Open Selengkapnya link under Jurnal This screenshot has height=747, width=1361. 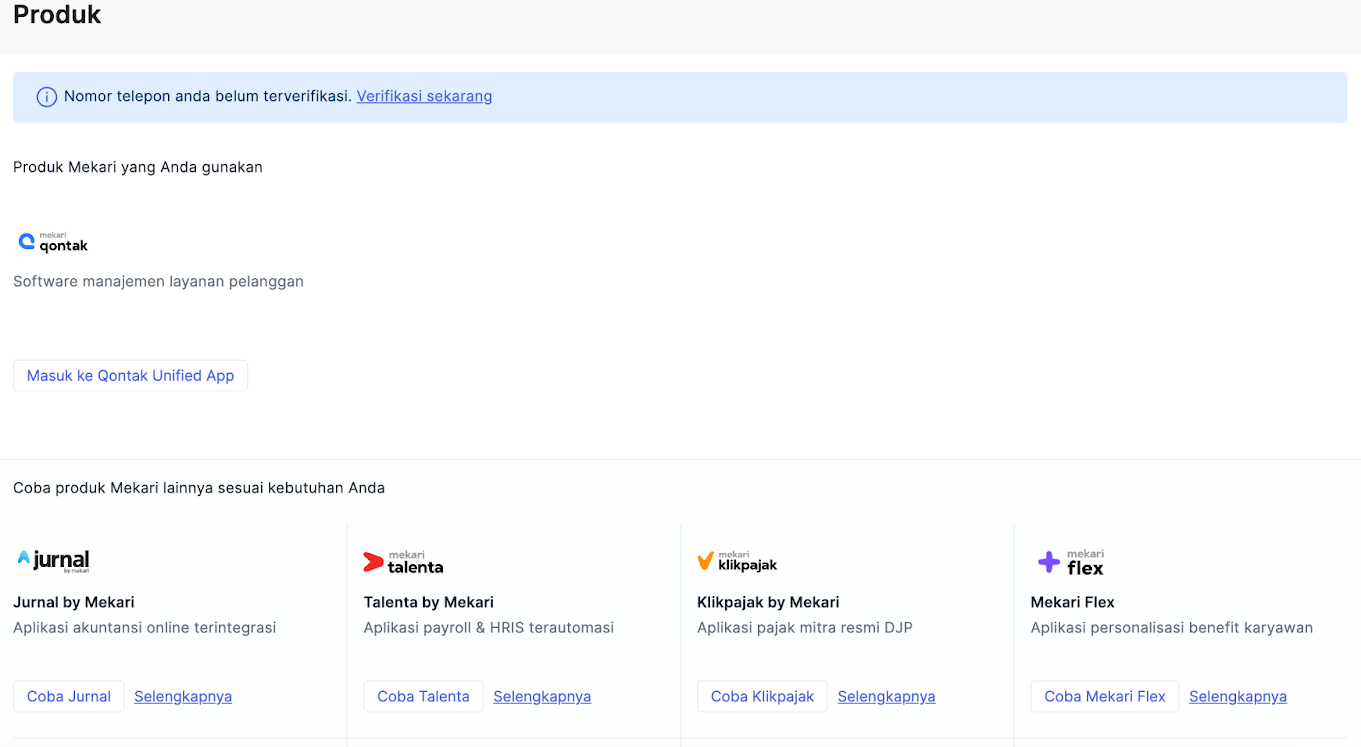coord(183,696)
